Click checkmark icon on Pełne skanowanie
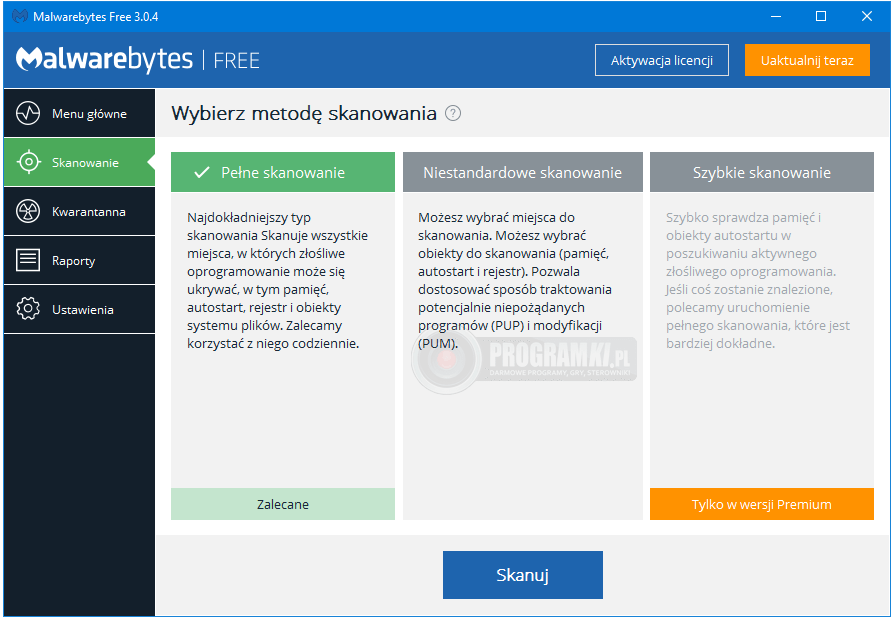Image resolution: width=892 pixels, height=620 pixels. point(202,172)
